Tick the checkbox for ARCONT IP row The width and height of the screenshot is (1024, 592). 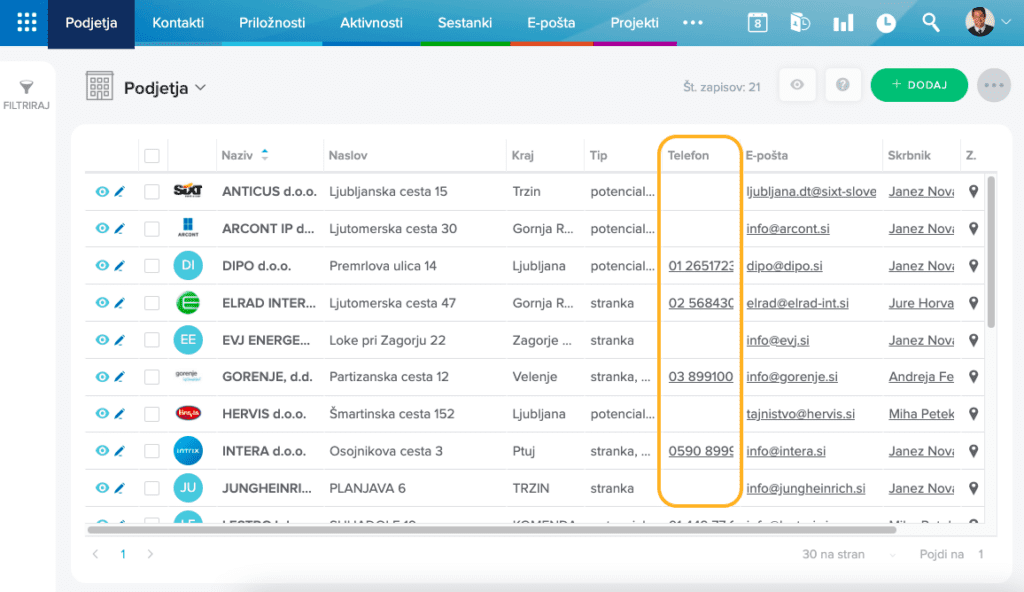click(x=152, y=229)
